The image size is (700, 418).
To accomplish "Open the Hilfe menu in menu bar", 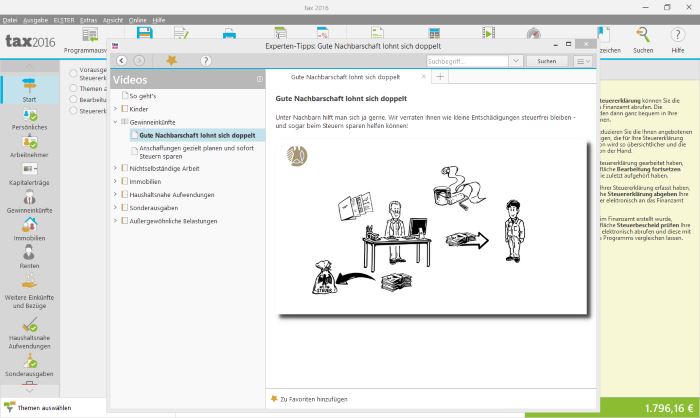I will (x=158, y=20).
